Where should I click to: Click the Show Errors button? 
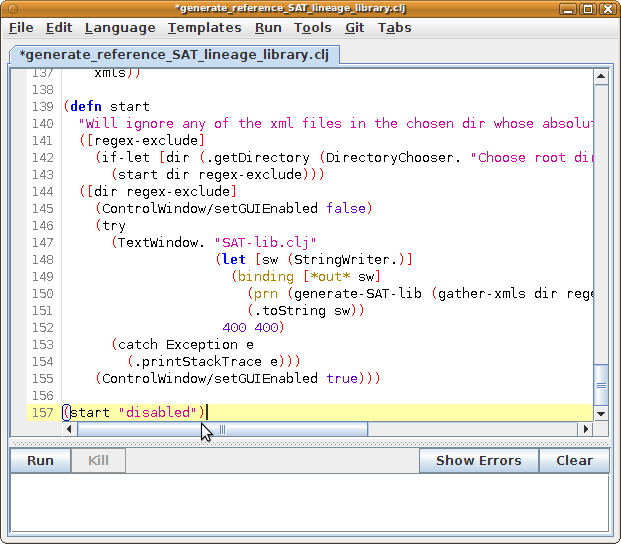pos(478,461)
